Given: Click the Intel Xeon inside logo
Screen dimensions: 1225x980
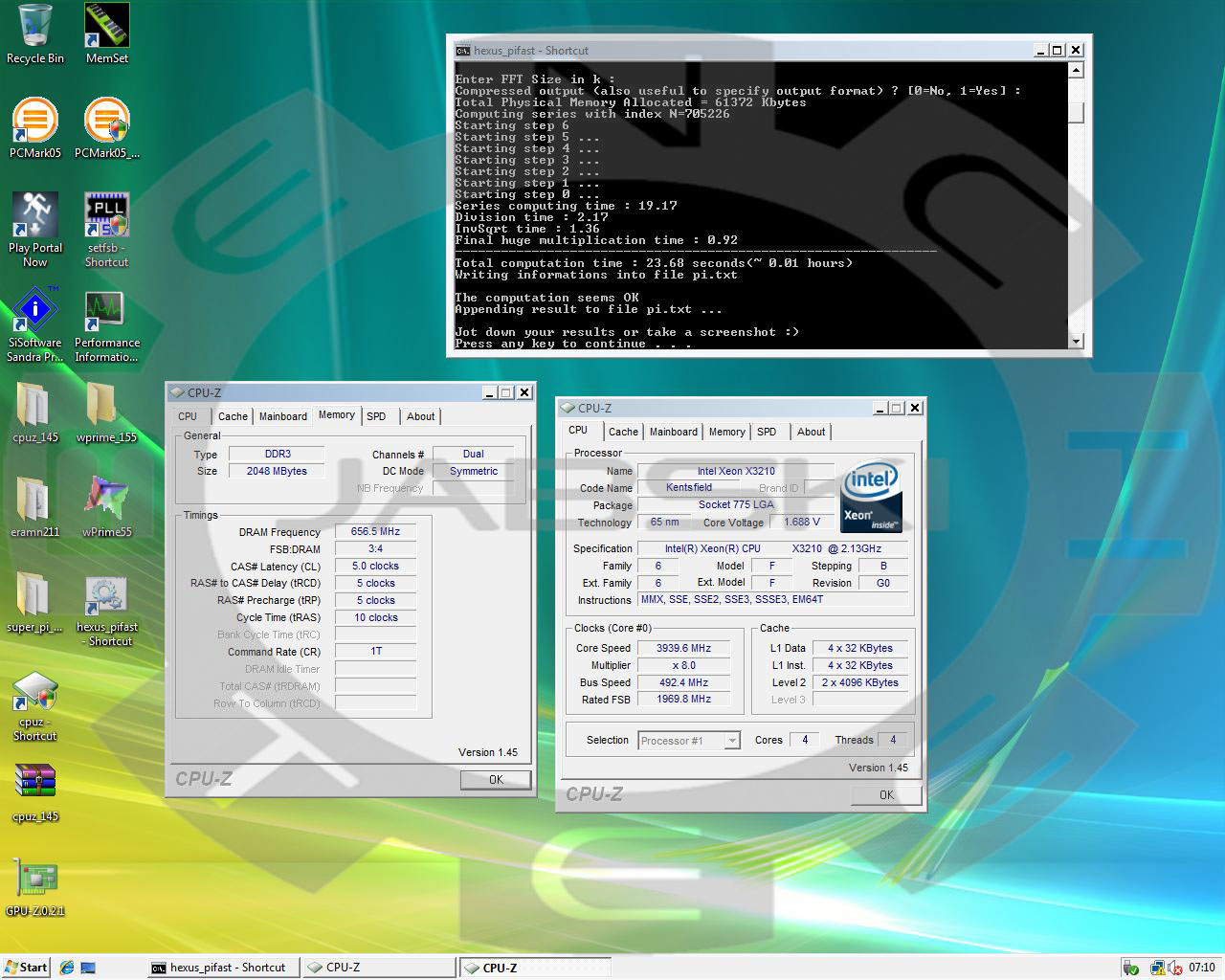Looking at the screenshot, I should [x=871, y=498].
